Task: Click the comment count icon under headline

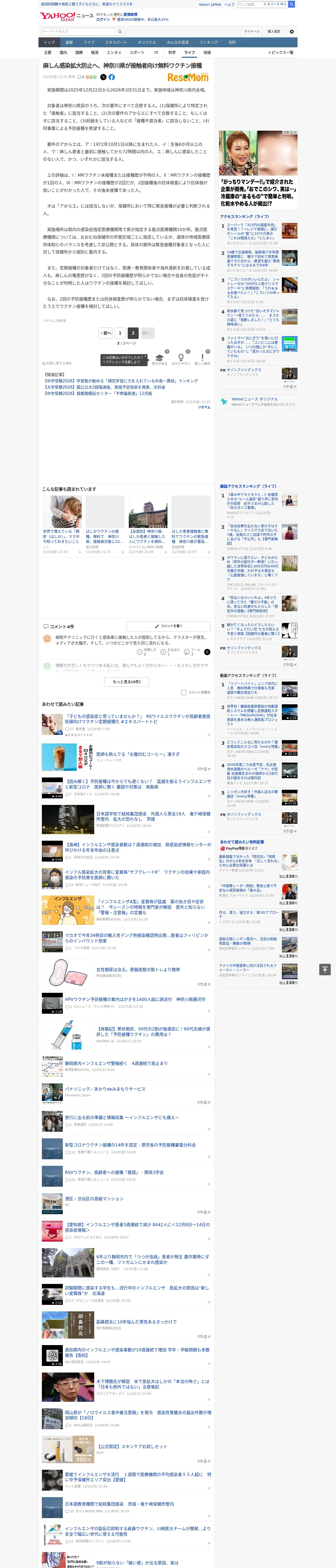Action: coord(81,77)
